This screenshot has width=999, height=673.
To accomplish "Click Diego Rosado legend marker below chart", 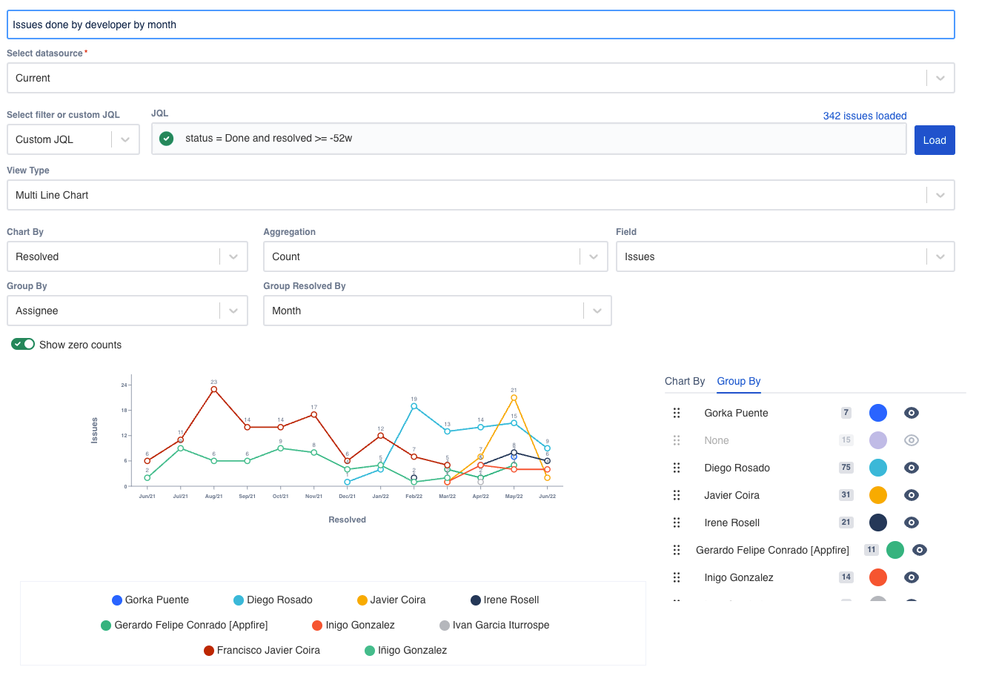I will click(x=238, y=600).
